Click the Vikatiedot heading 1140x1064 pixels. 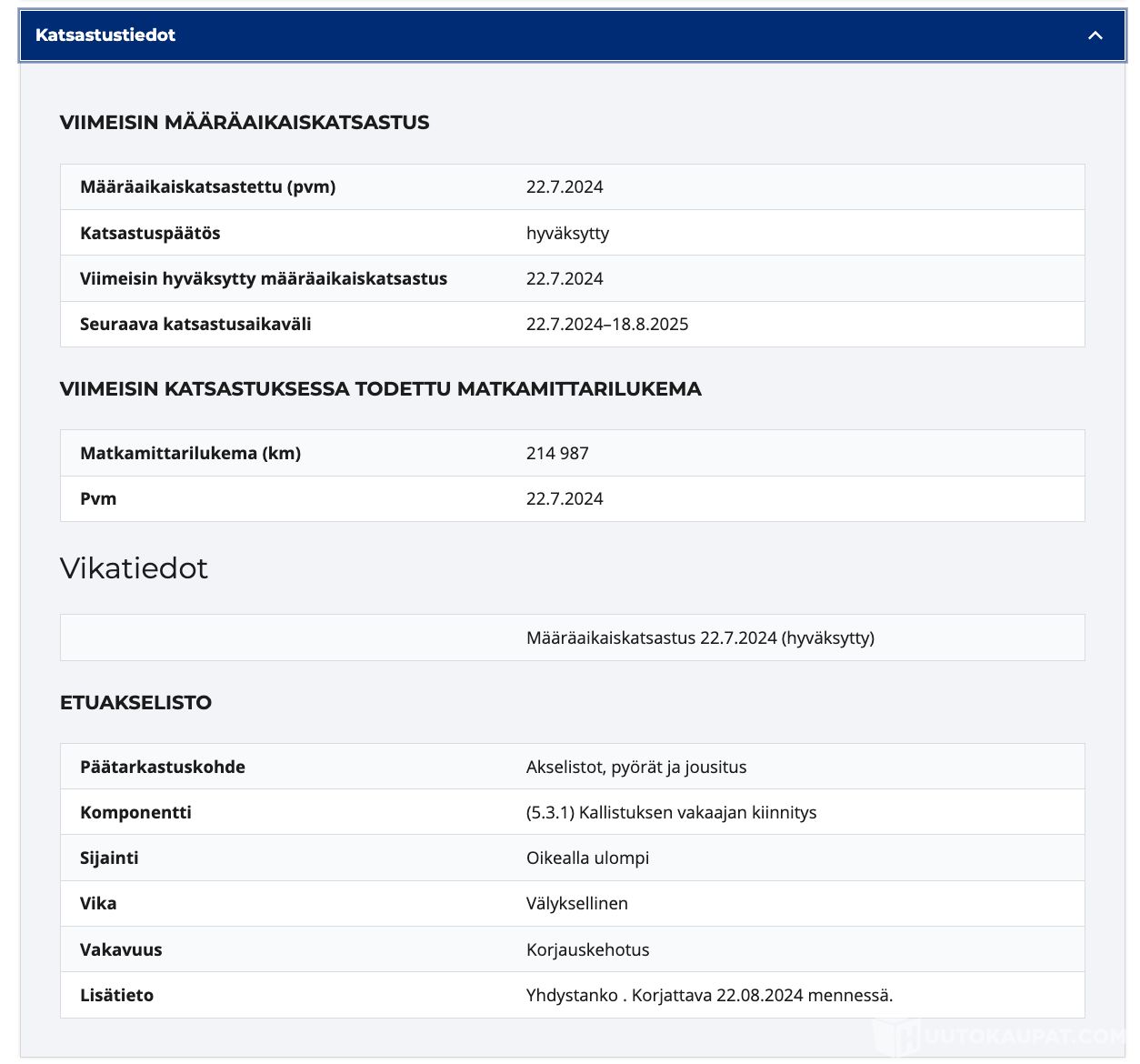click(x=134, y=568)
